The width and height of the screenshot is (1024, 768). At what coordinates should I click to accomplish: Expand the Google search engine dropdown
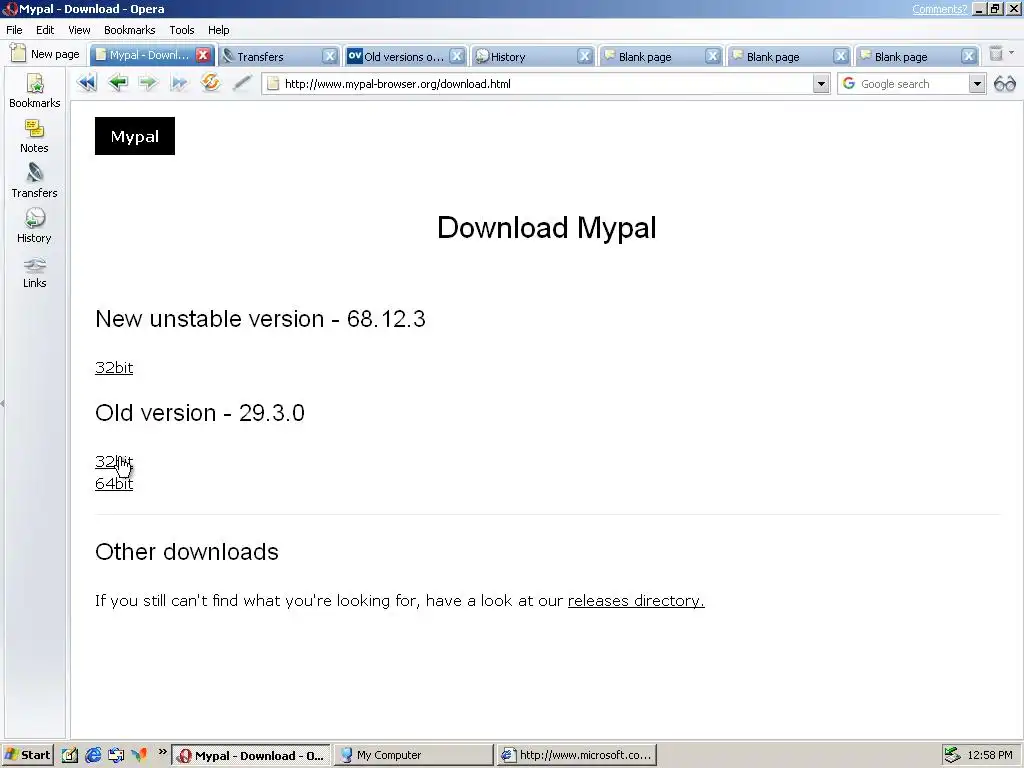976,84
